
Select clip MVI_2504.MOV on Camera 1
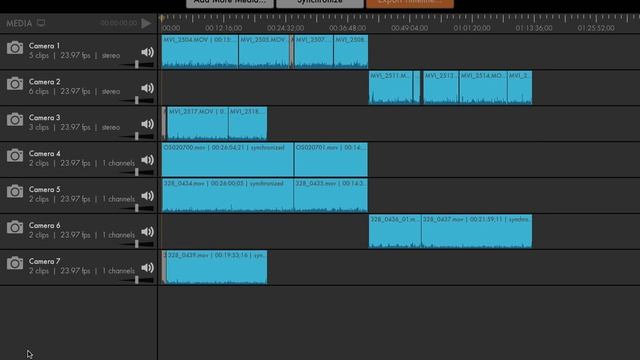pos(200,51)
